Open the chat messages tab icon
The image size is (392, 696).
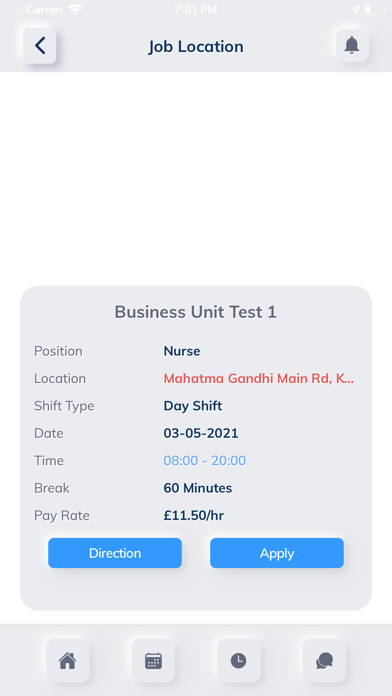[x=324, y=660]
